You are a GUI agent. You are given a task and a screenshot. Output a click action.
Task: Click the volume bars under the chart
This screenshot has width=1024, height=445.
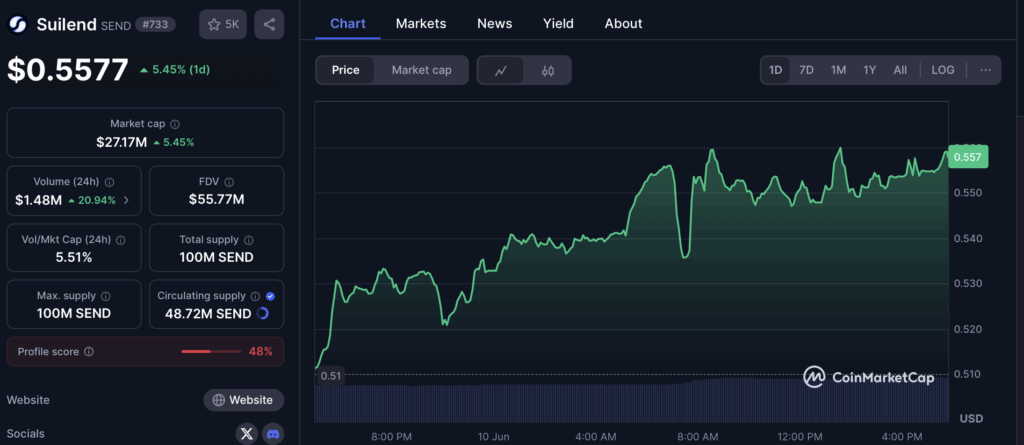click(x=631, y=400)
